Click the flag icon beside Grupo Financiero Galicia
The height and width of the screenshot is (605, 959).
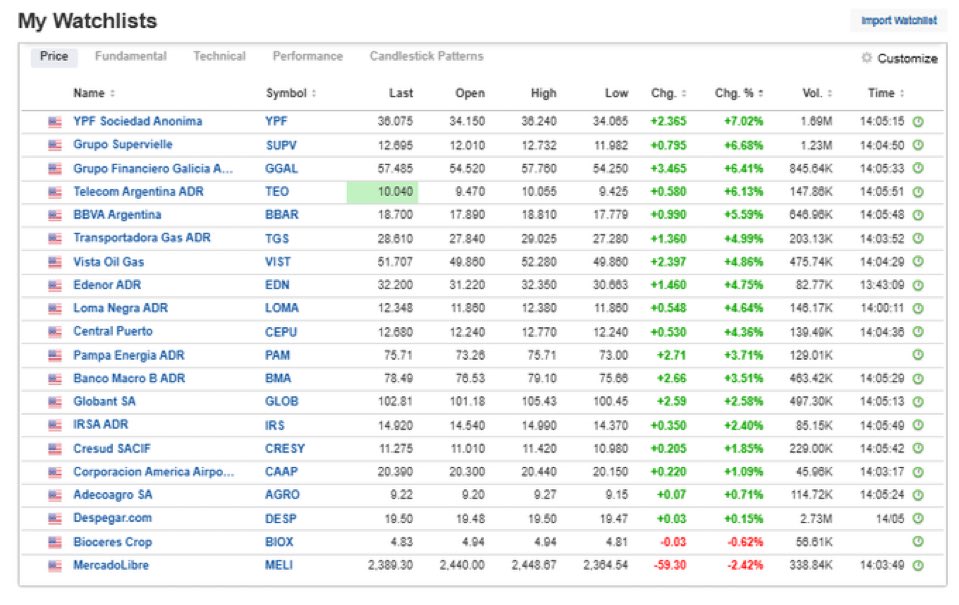click(x=55, y=168)
